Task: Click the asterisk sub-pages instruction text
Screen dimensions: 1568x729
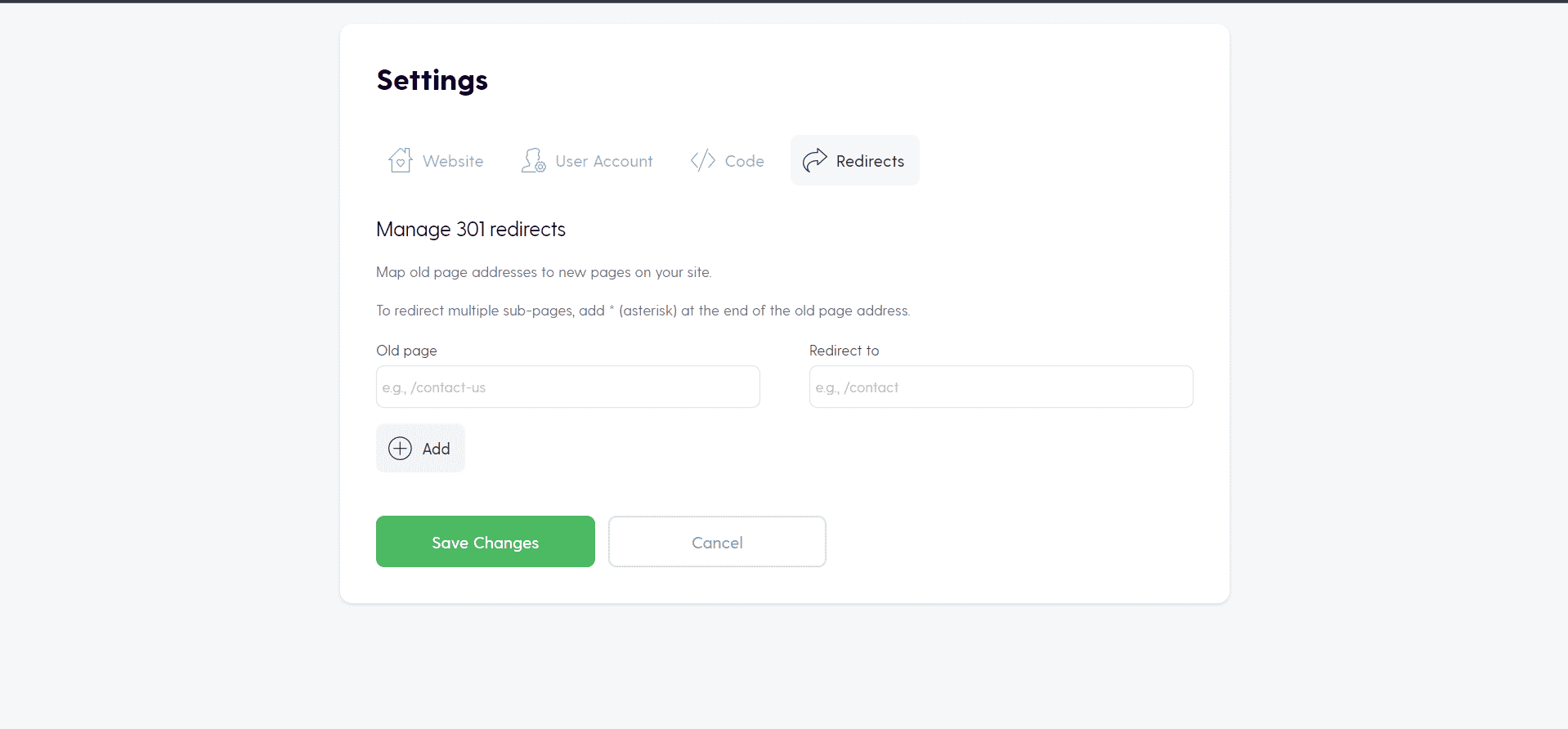Action: pos(643,311)
